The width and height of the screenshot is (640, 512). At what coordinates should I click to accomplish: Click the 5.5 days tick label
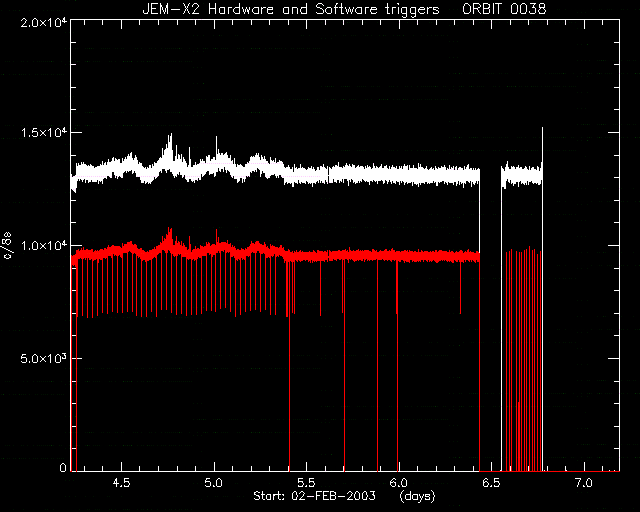pos(307,483)
